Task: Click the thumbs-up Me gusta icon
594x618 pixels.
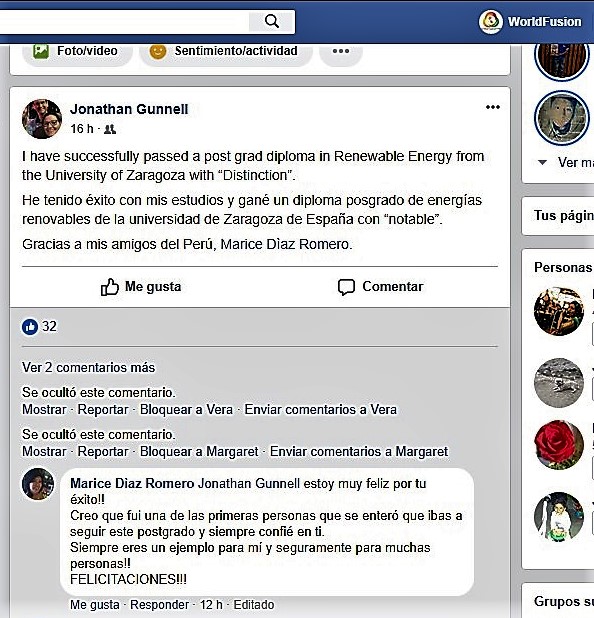Action: (110, 287)
